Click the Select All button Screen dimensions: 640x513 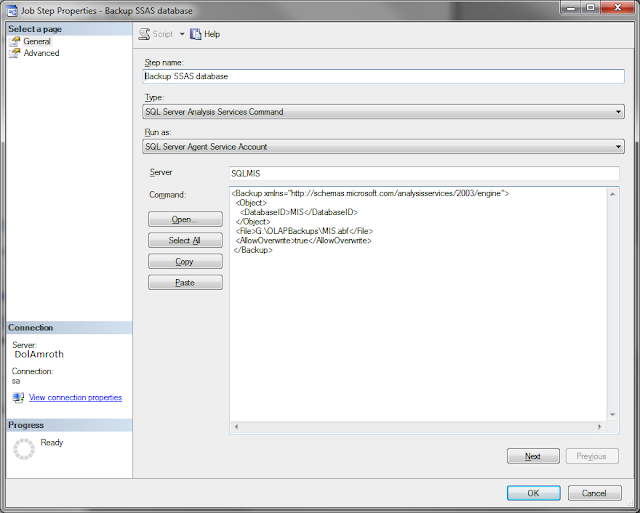tap(185, 240)
